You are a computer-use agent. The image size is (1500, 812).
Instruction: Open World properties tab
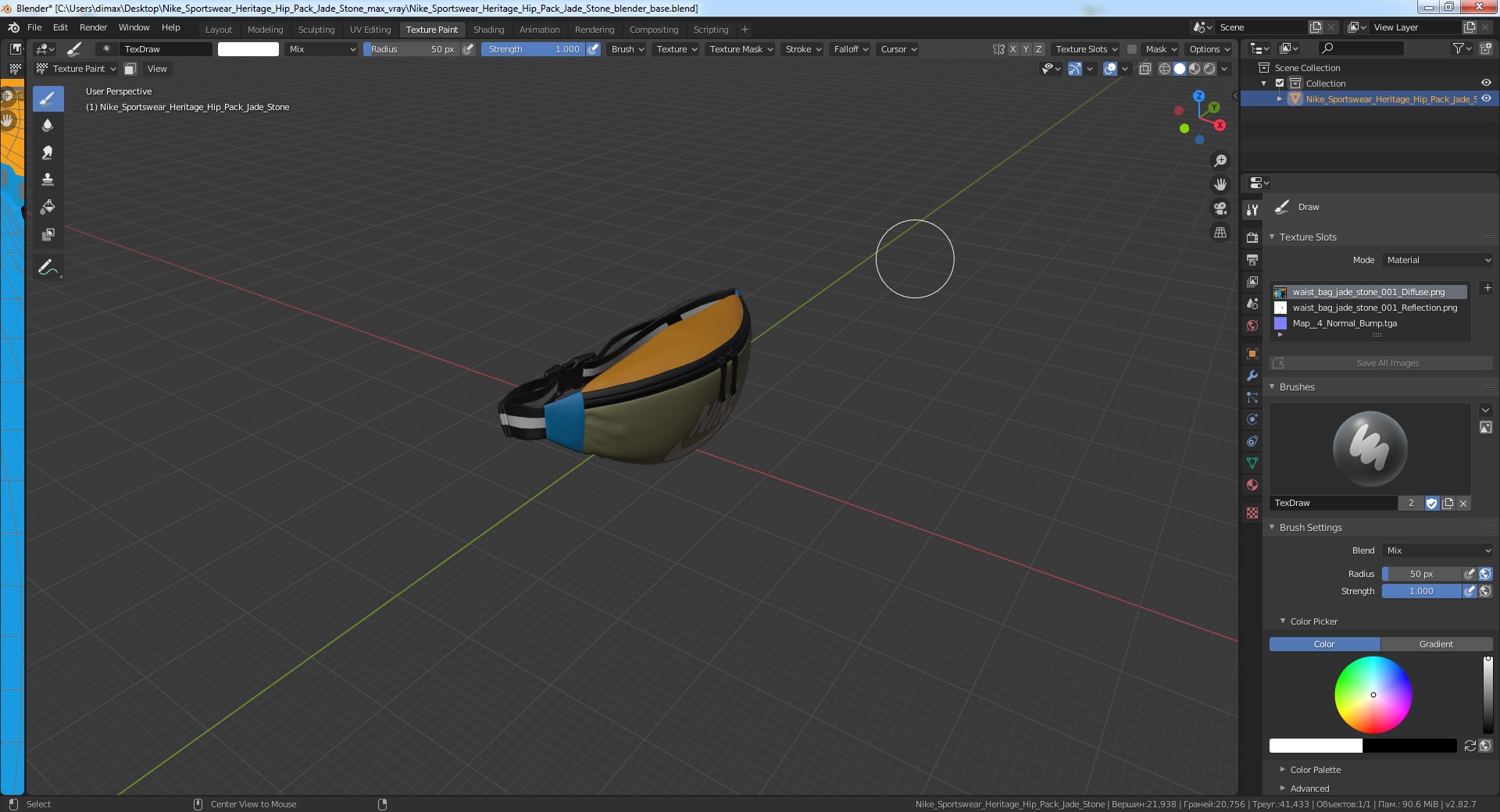coord(1252,326)
